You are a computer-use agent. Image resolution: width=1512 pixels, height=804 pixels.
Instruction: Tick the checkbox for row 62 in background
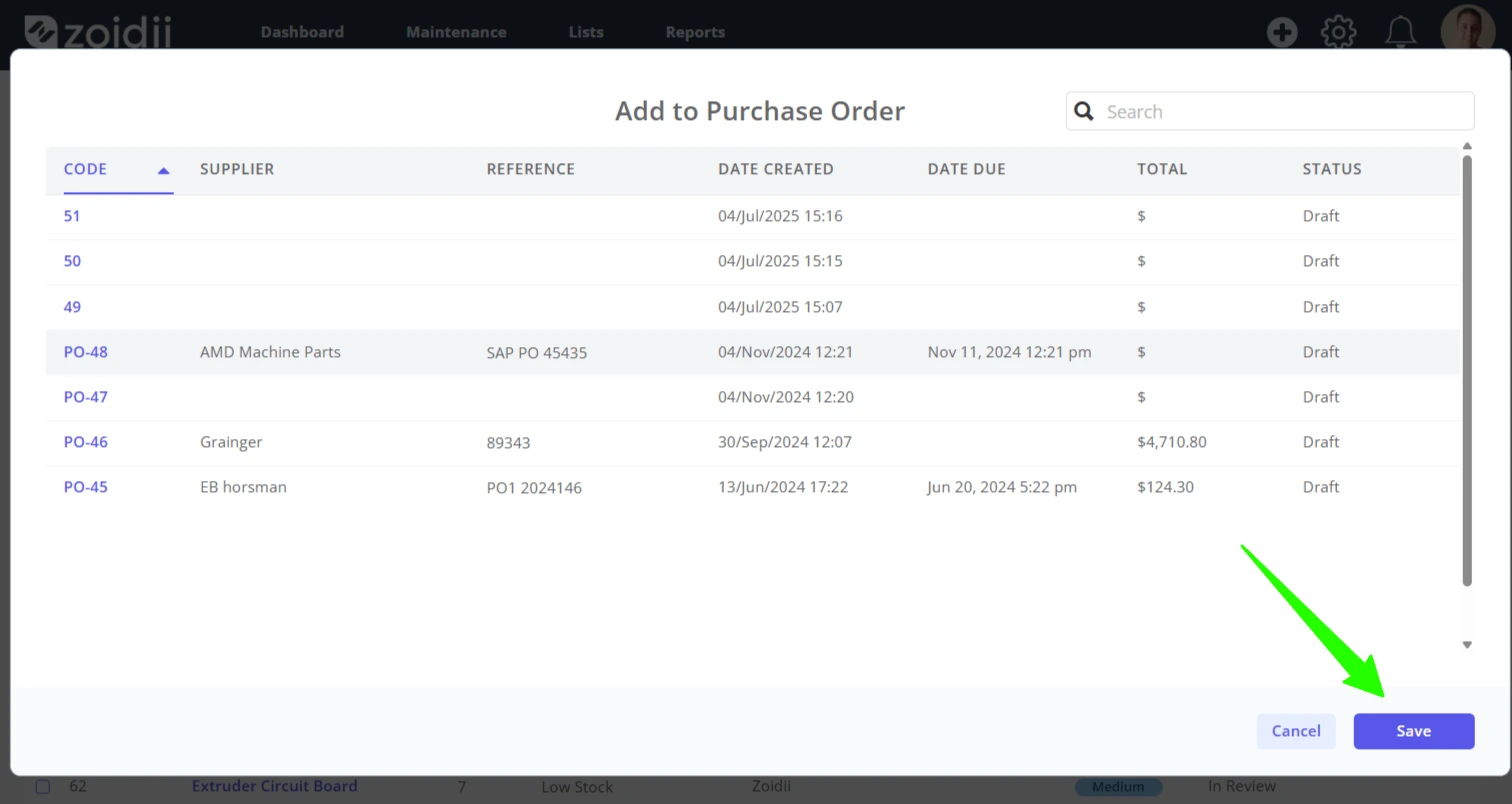tap(42, 787)
